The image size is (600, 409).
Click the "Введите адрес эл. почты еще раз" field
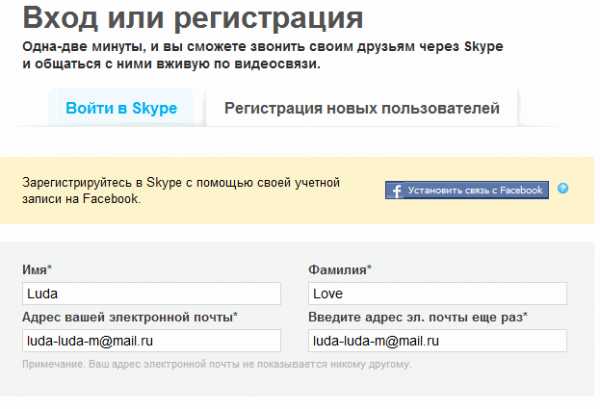[x=438, y=341]
